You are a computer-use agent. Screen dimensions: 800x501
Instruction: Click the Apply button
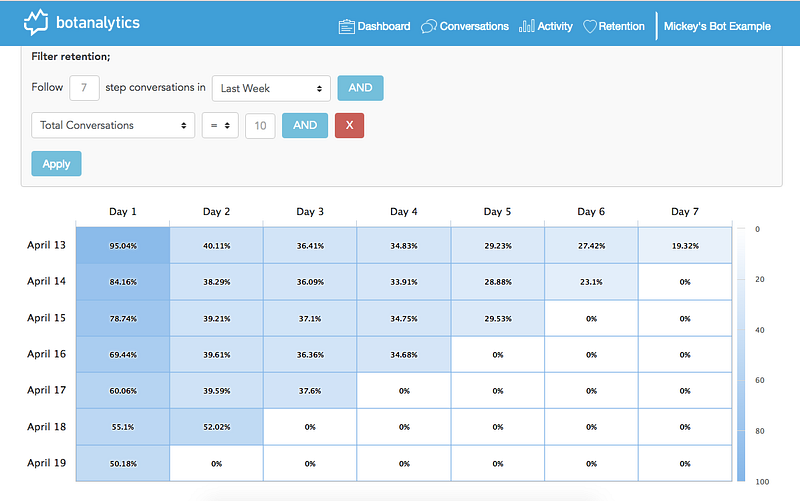56,164
